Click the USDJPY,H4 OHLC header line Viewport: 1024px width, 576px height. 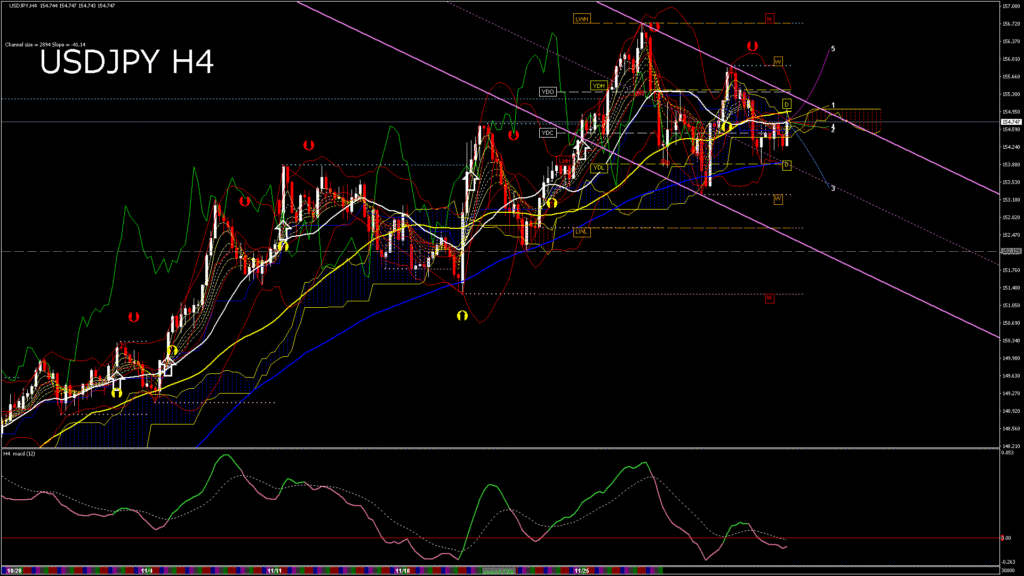62,5
